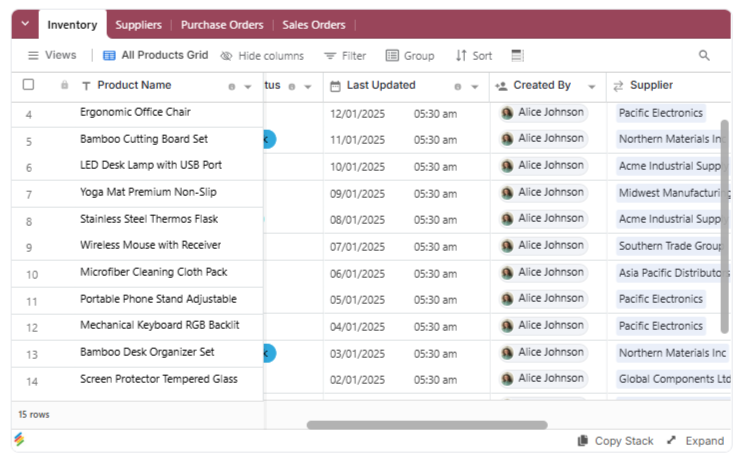Click the search magnifier icon
The width and height of the screenshot is (748, 460).
point(704,55)
